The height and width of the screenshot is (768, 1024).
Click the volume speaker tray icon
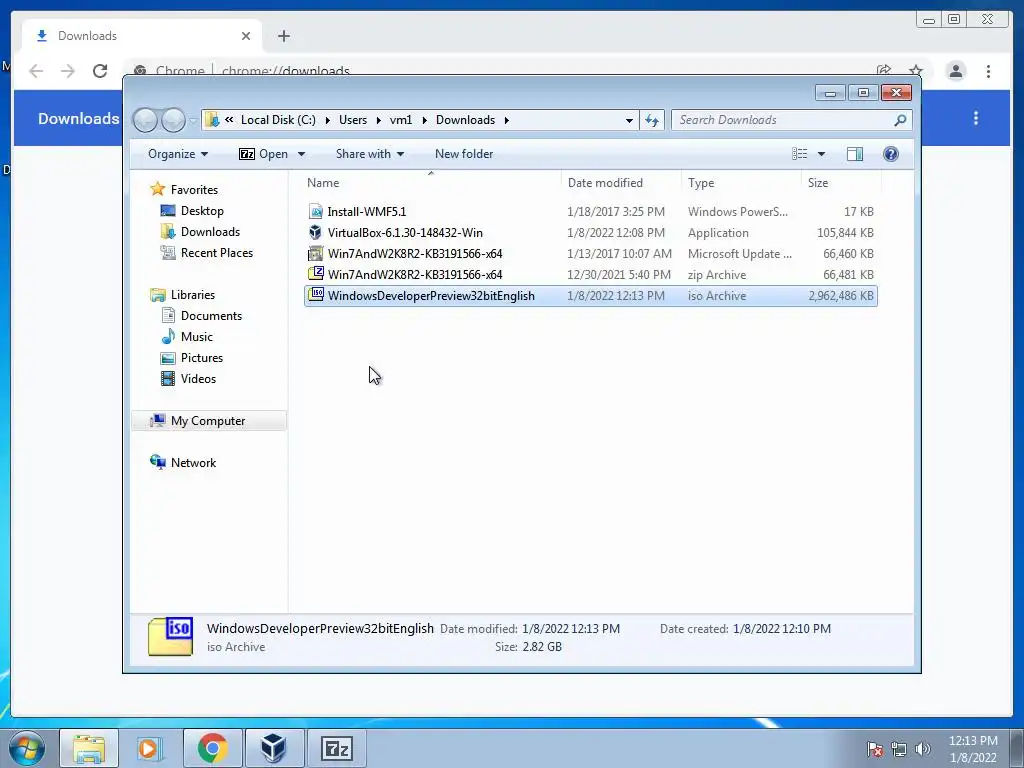click(922, 750)
